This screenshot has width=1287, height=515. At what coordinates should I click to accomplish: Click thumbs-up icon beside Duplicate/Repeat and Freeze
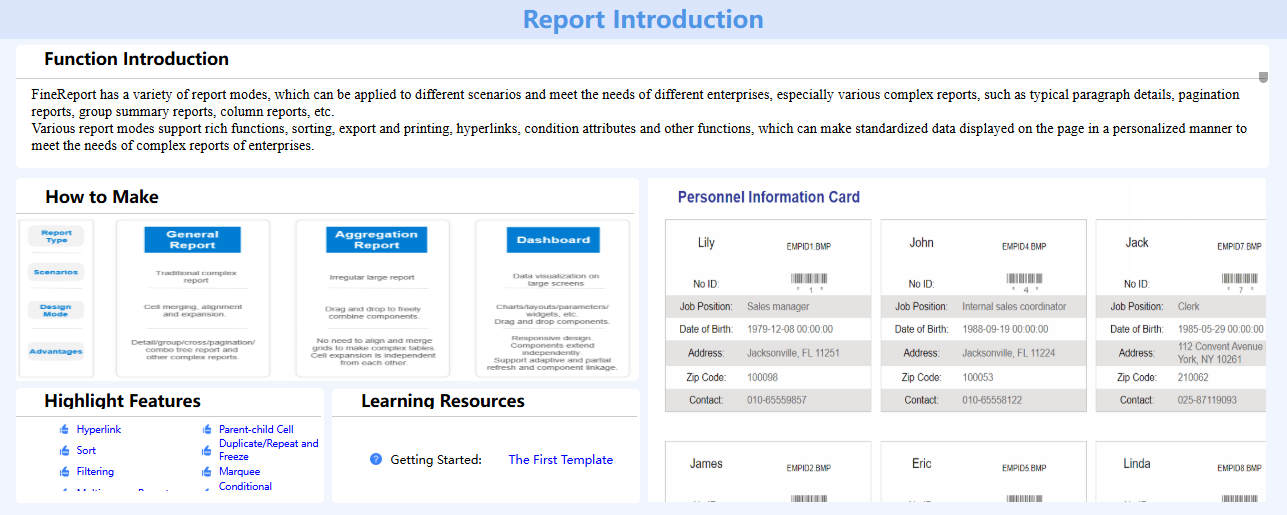206,450
